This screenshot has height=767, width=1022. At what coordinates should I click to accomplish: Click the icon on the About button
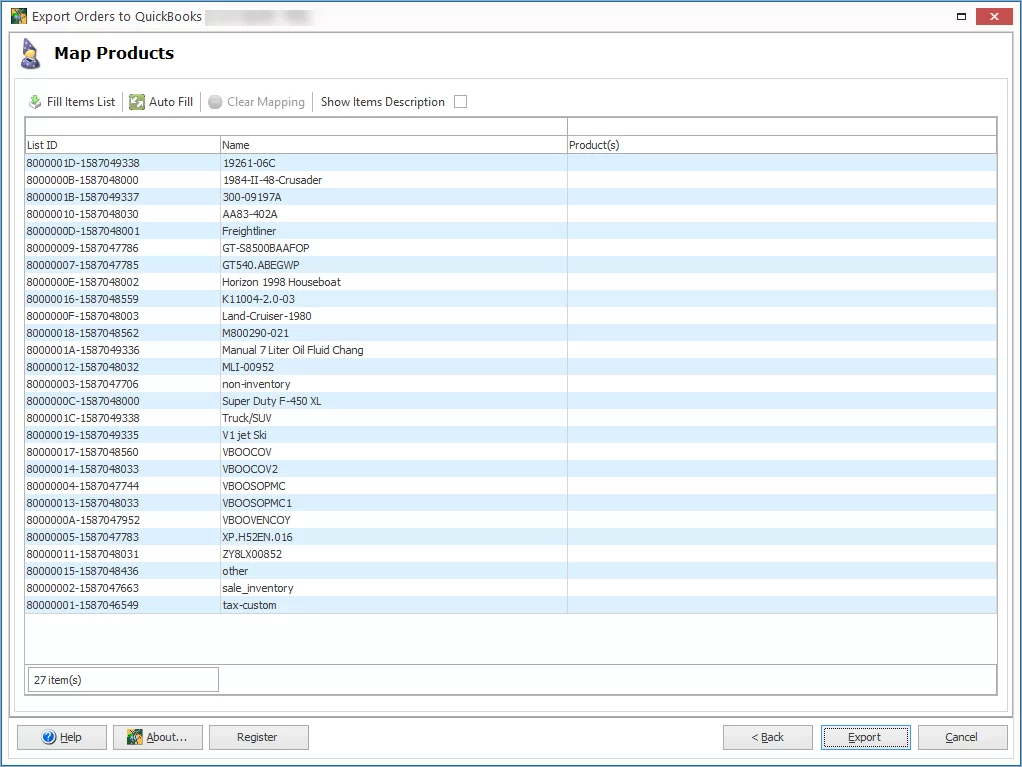tap(134, 737)
